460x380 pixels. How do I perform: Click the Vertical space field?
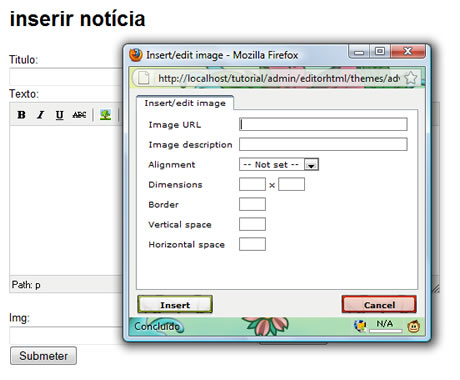point(252,224)
